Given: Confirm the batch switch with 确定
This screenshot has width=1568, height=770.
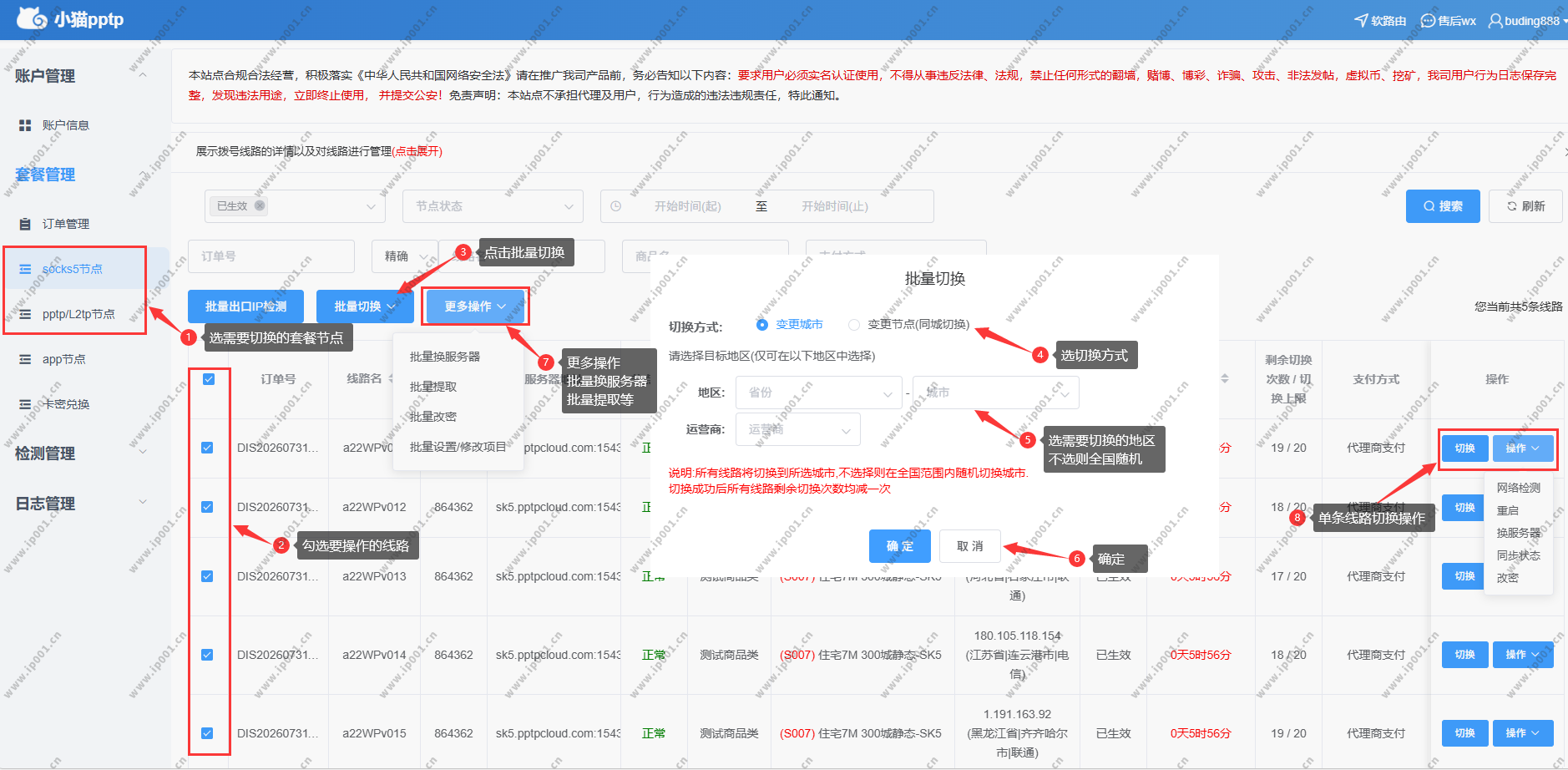Looking at the screenshot, I should coord(900,546).
